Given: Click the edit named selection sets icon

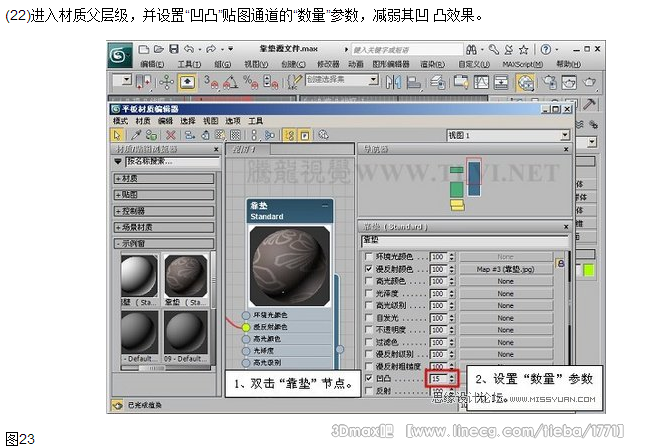Looking at the screenshot, I should pos(294,82).
